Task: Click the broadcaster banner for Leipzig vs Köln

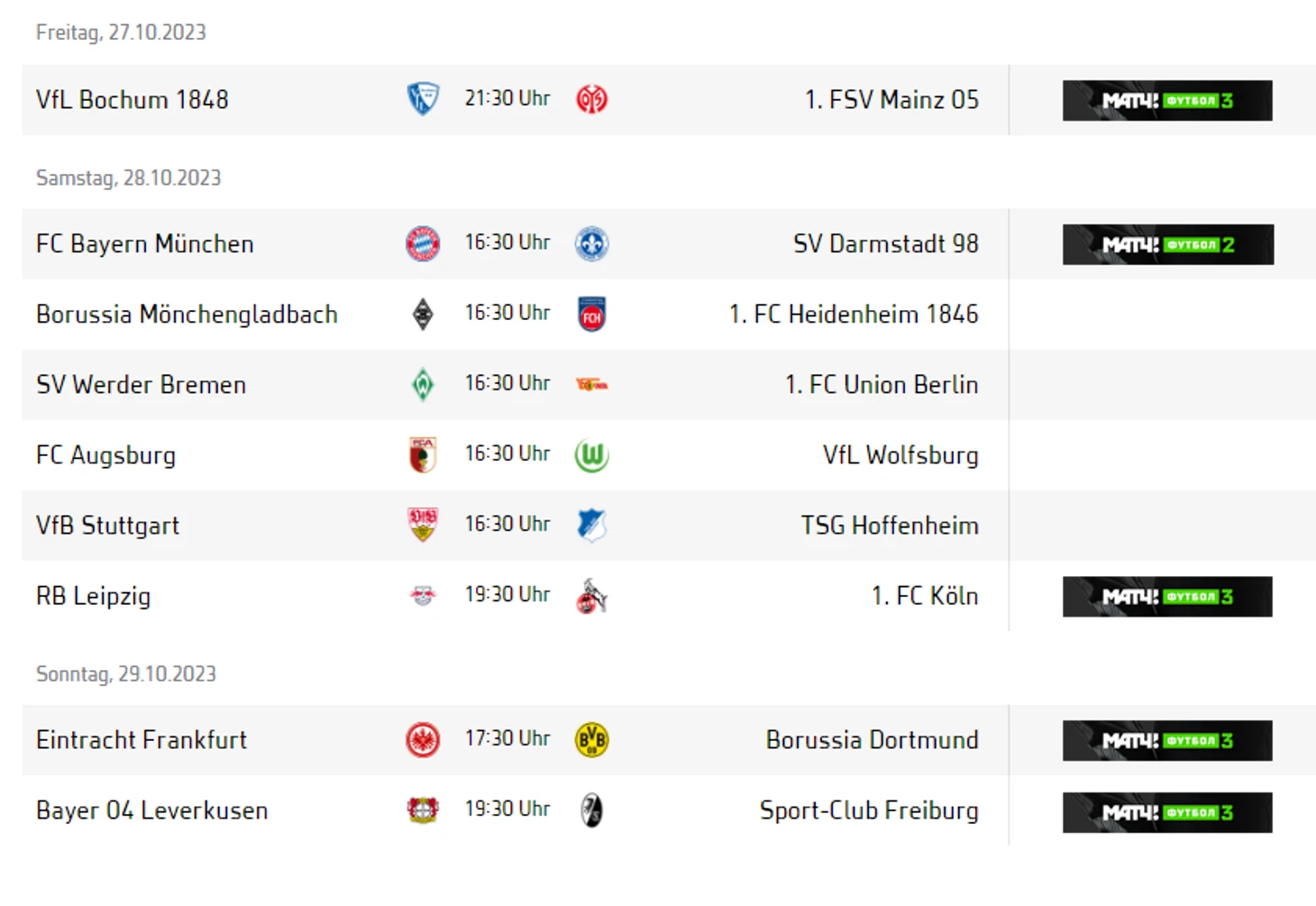Action: point(1167,597)
